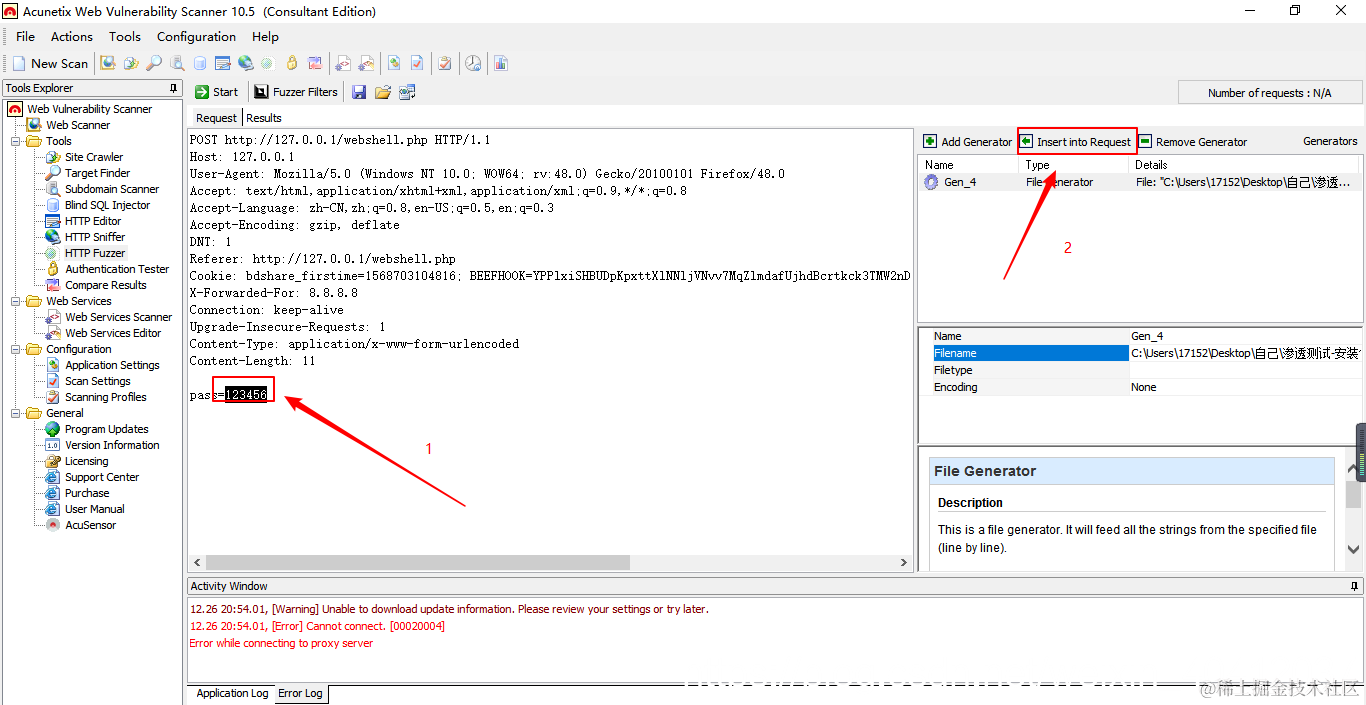Click the Filename property value field
1366x705 pixels.
pyautogui.click(x=1245, y=353)
